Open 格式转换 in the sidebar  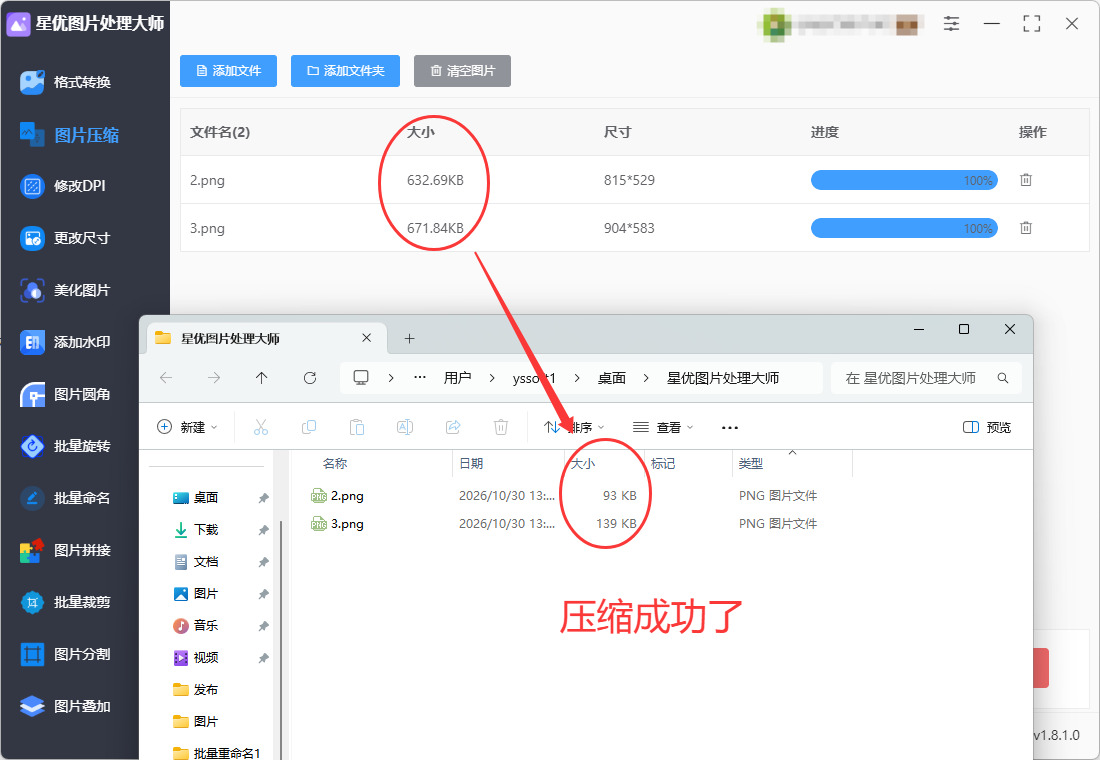[x=66, y=82]
